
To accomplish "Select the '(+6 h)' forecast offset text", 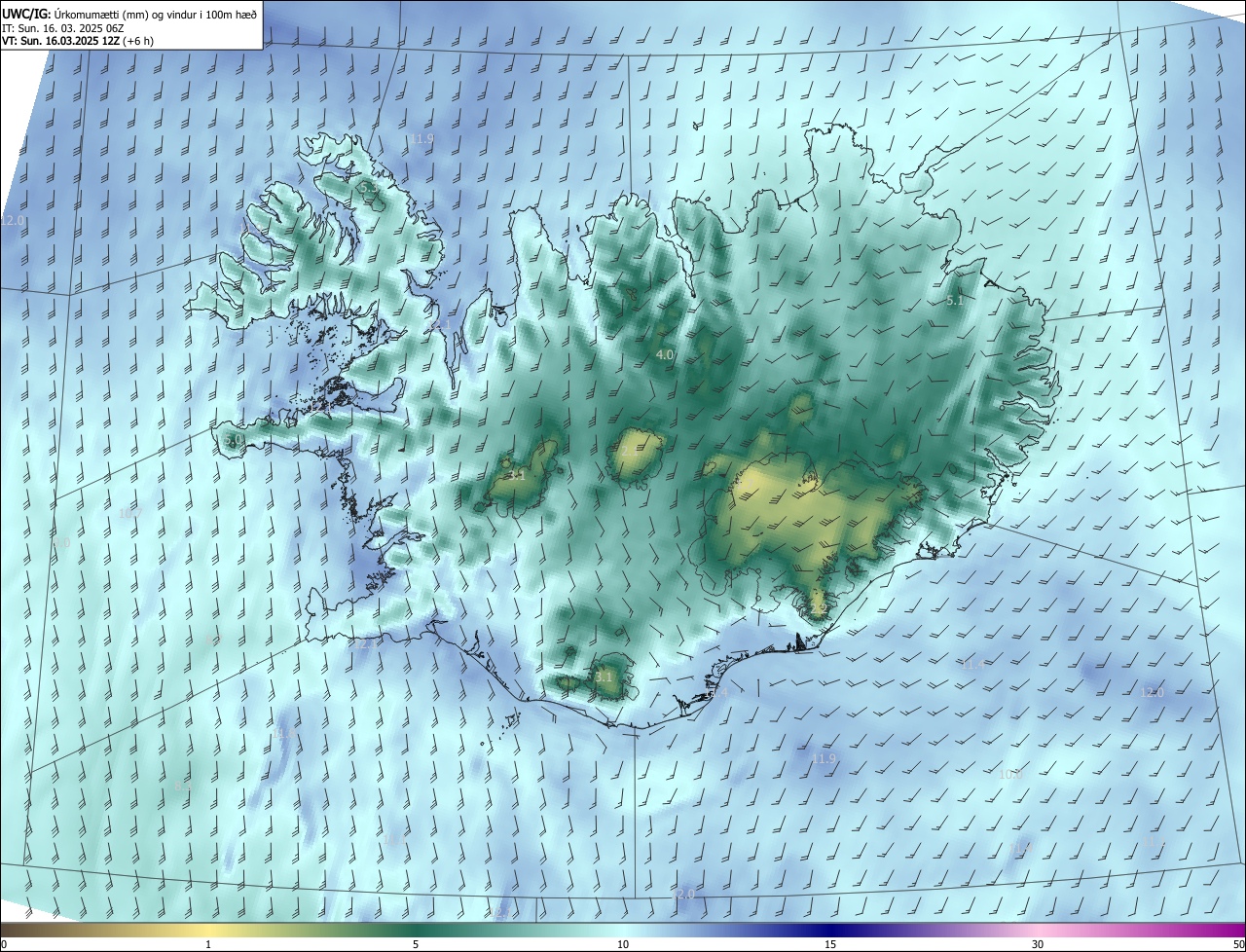I will [x=138, y=41].
